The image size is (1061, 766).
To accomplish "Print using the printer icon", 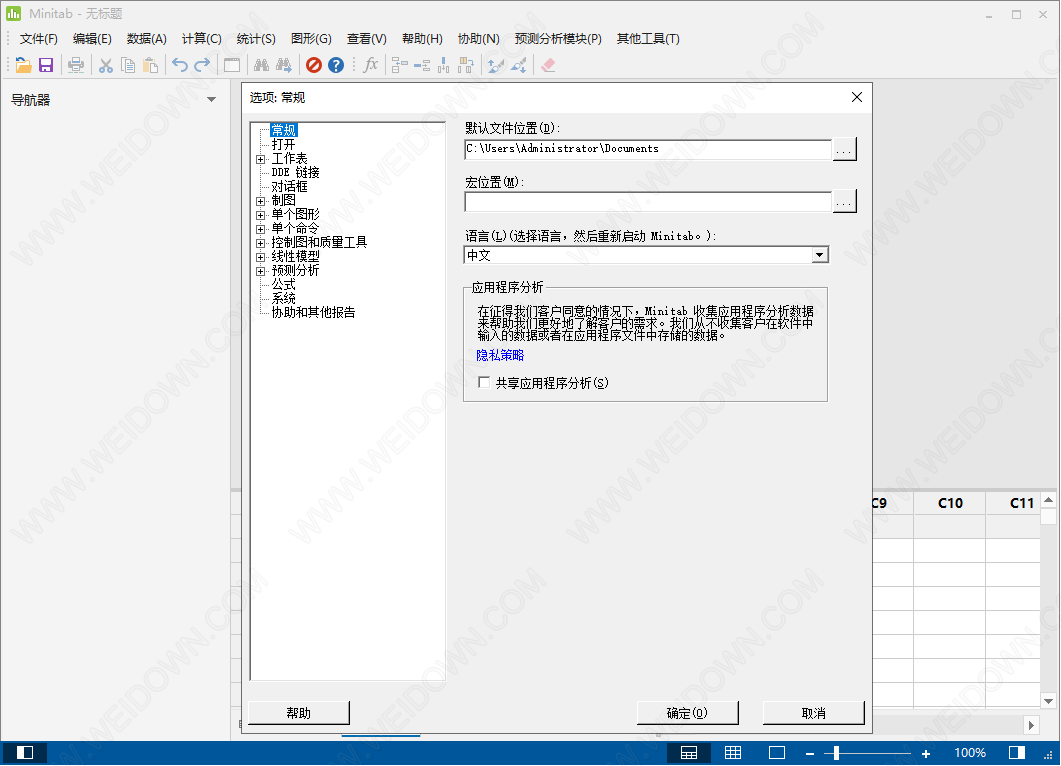I will pyautogui.click(x=76, y=65).
